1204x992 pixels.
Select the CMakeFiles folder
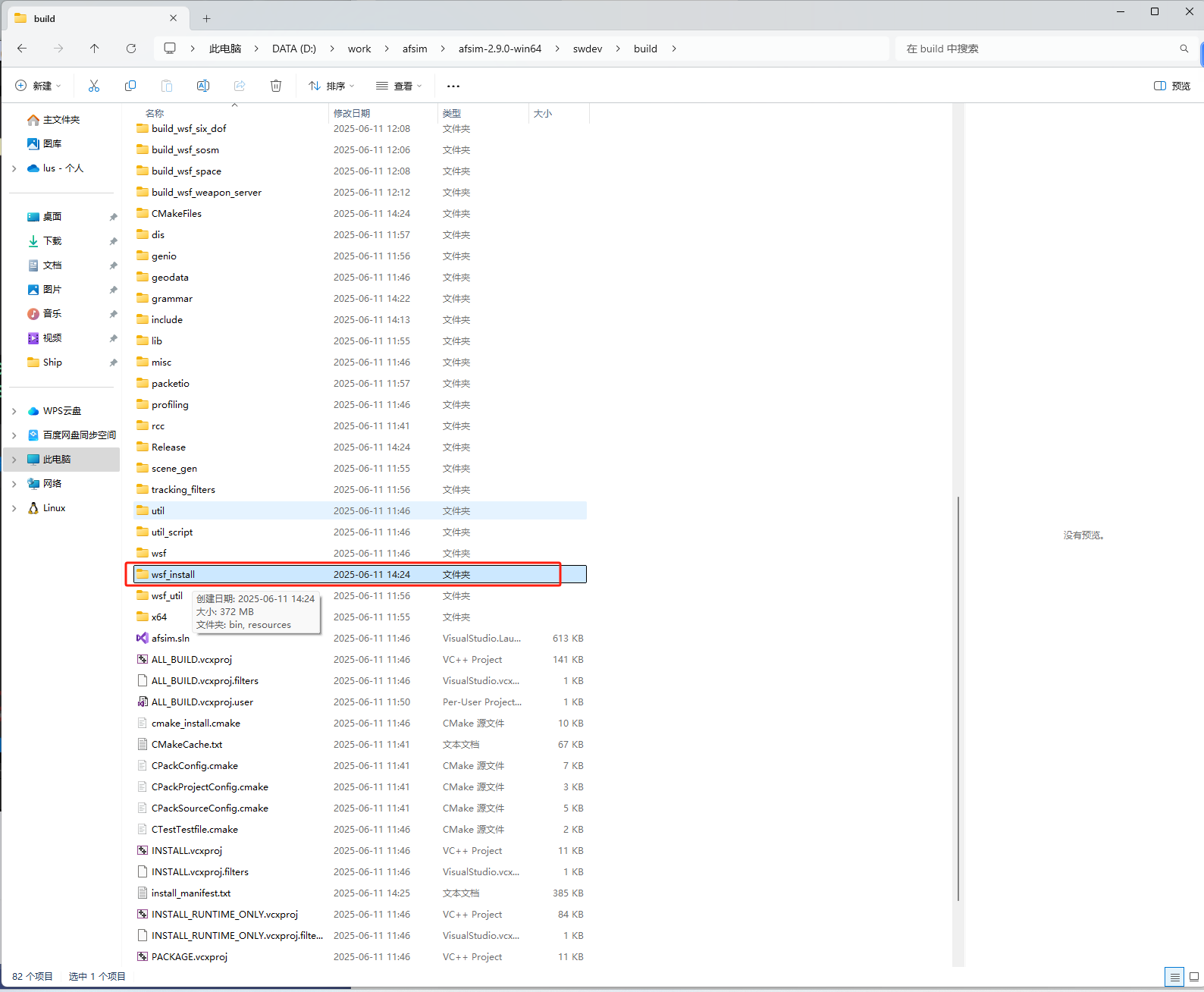360,213
